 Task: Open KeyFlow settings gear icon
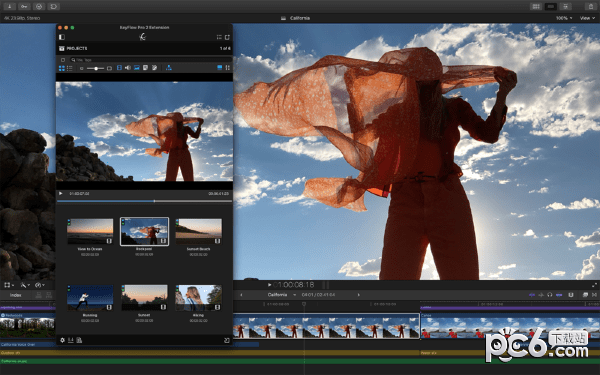62,340
